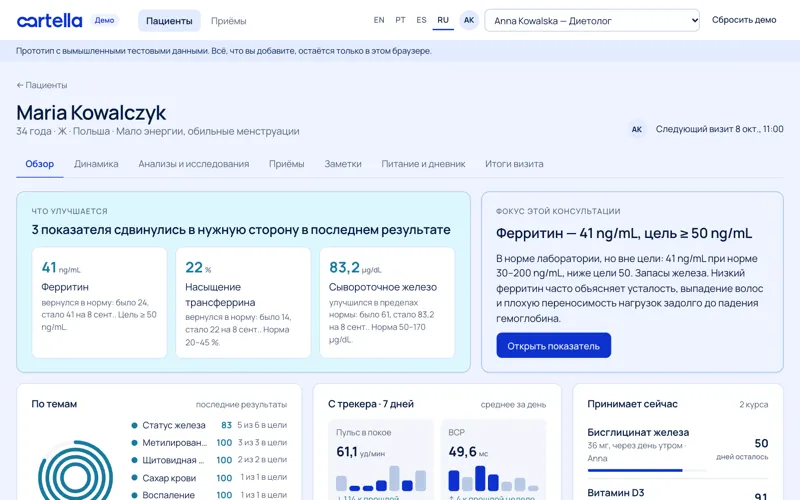Click the concentric rings topic chart
Image resolution: width=800 pixels, height=500 pixels.
(76, 472)
